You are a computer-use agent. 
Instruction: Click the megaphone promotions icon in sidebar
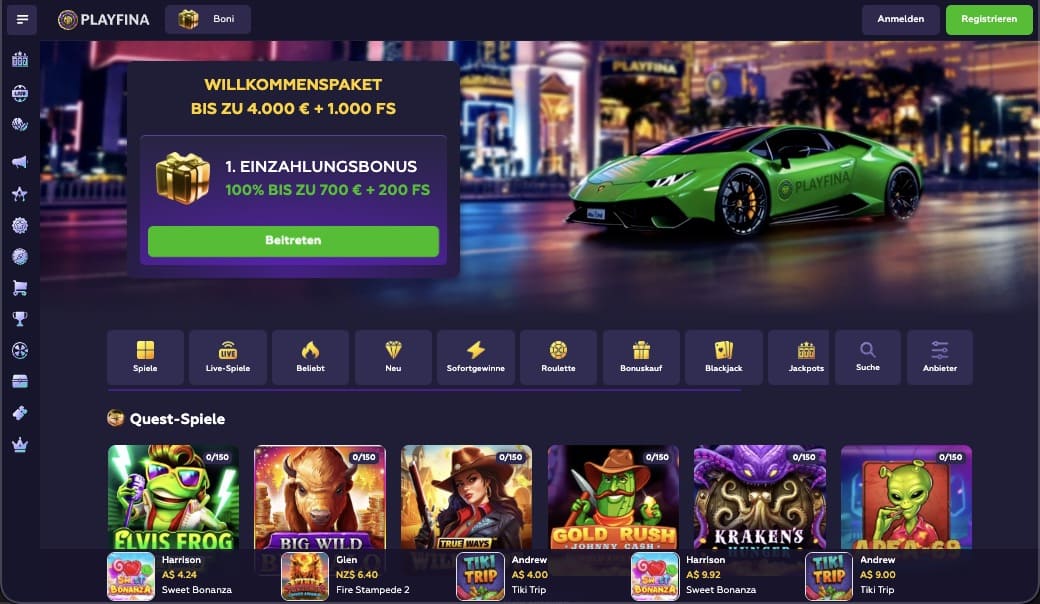20,162
